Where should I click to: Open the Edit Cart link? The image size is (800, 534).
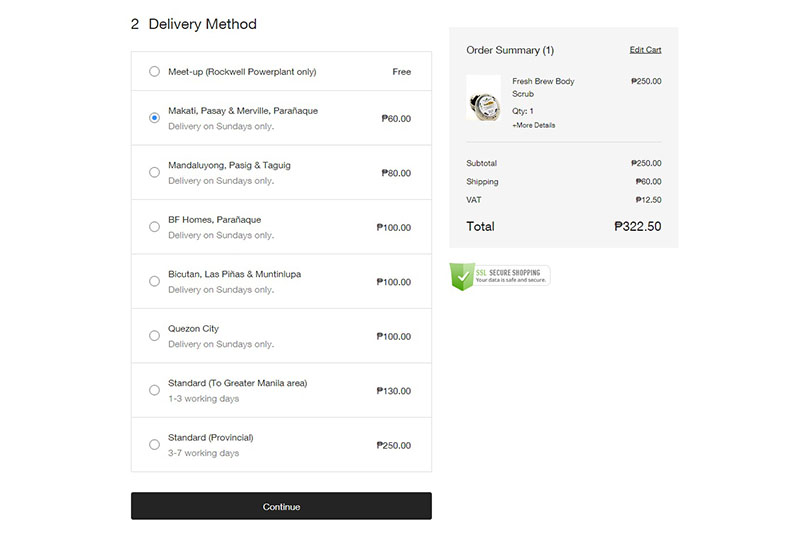tap(645, 50)
